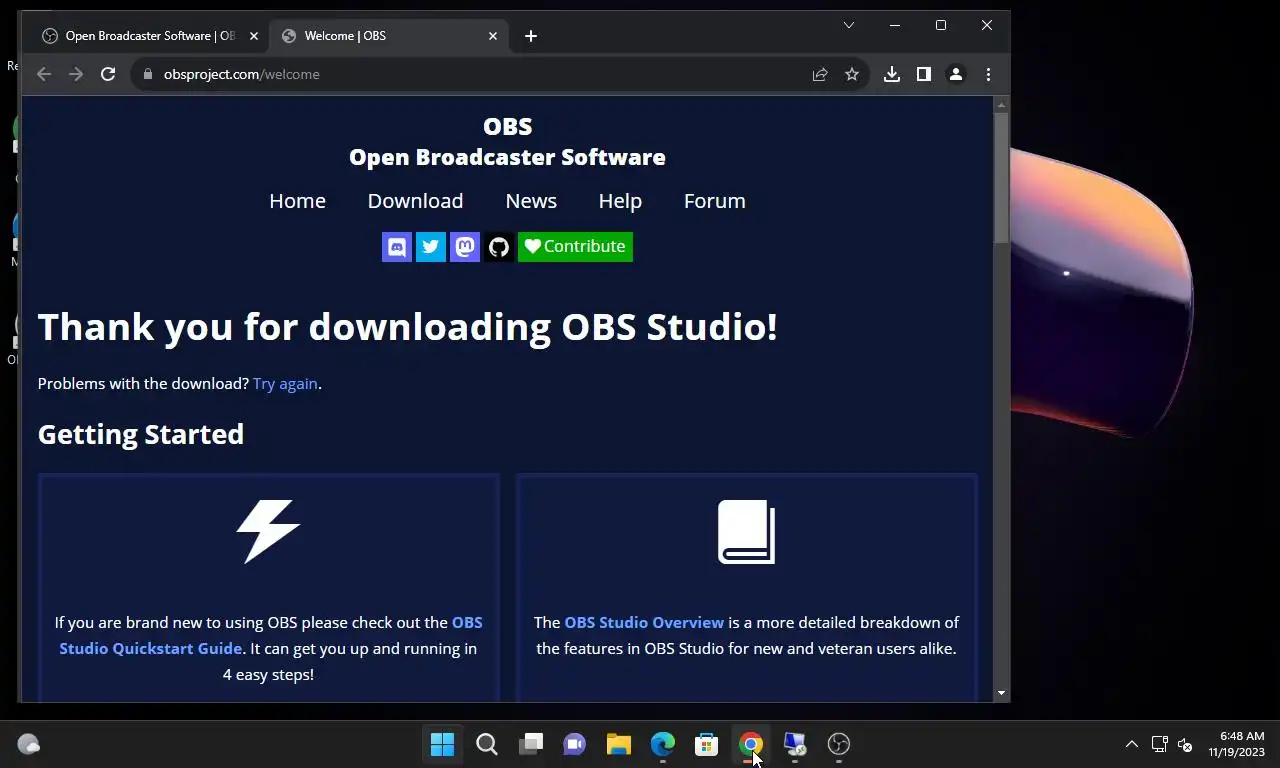Open taskbar Search
The image size is (1280, 768).
click(x=487, y=744)
